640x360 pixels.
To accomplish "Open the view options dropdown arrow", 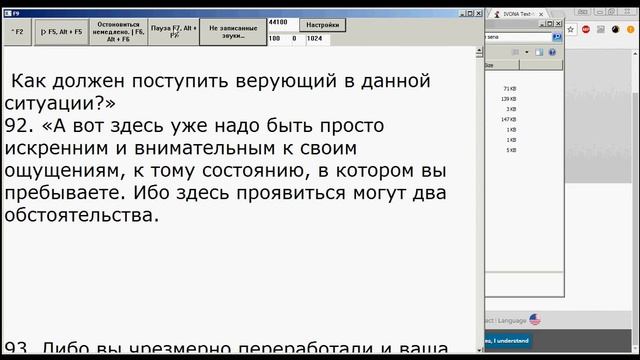I will click(527, 52).
